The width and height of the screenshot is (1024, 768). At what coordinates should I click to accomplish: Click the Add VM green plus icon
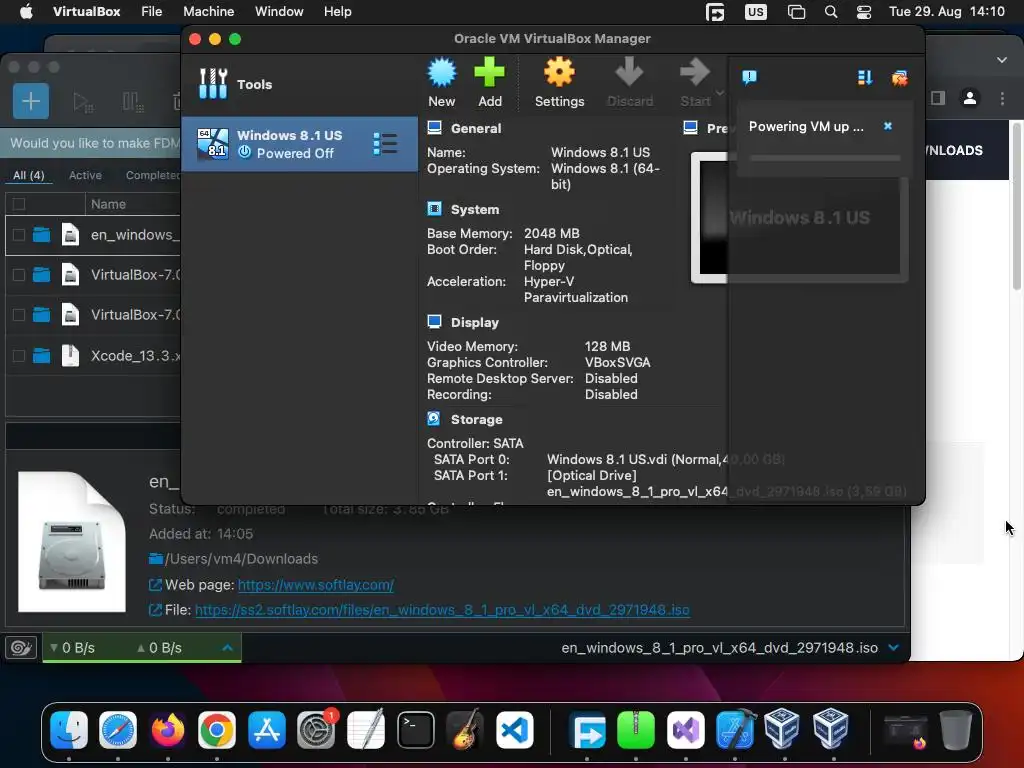pos(490,82)
